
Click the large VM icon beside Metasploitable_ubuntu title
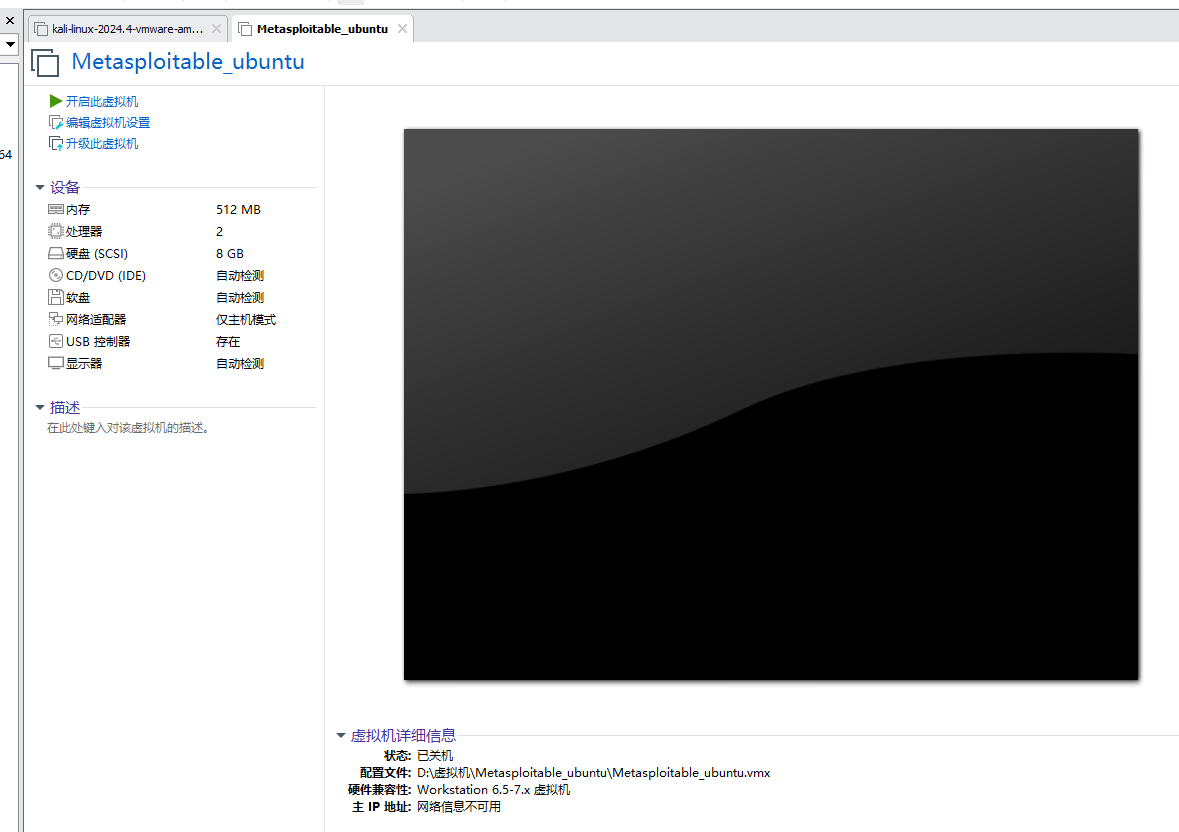pyautogui.click(x=45, y=62)
